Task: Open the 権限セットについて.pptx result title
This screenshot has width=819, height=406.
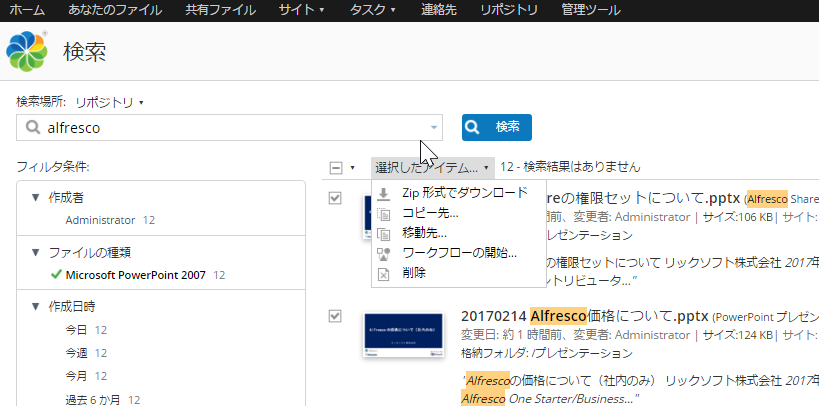Action: coord(644,199)
